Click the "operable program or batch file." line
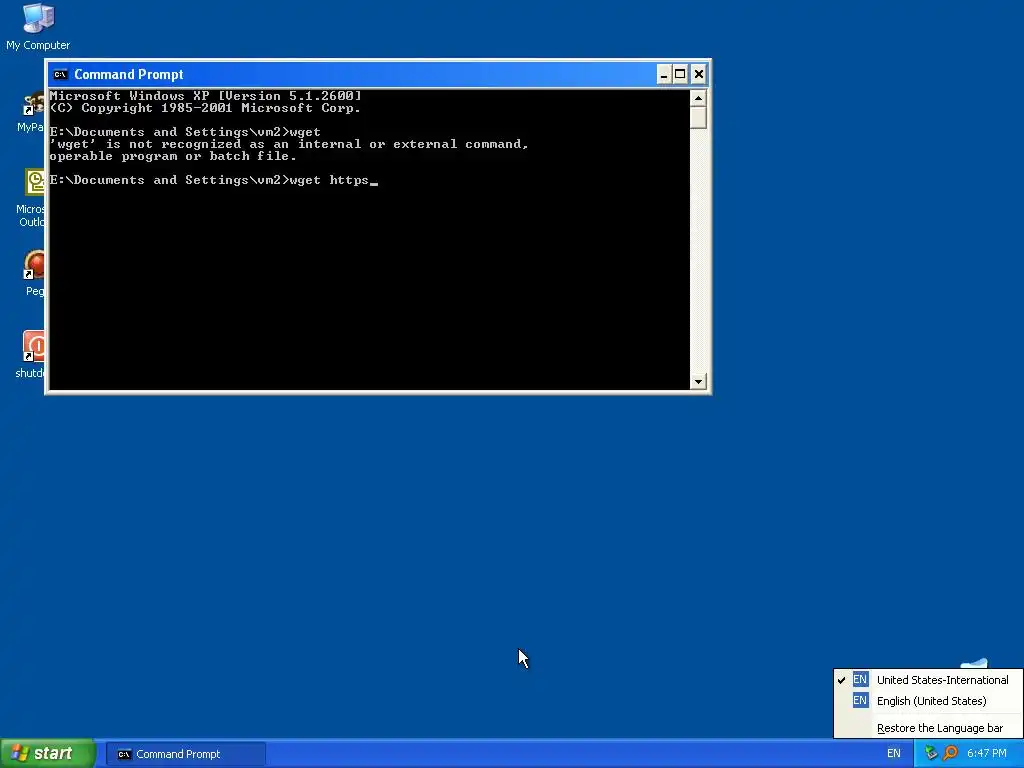The width and height of the screenshot is (1024, 768). [x=173, y=156]
